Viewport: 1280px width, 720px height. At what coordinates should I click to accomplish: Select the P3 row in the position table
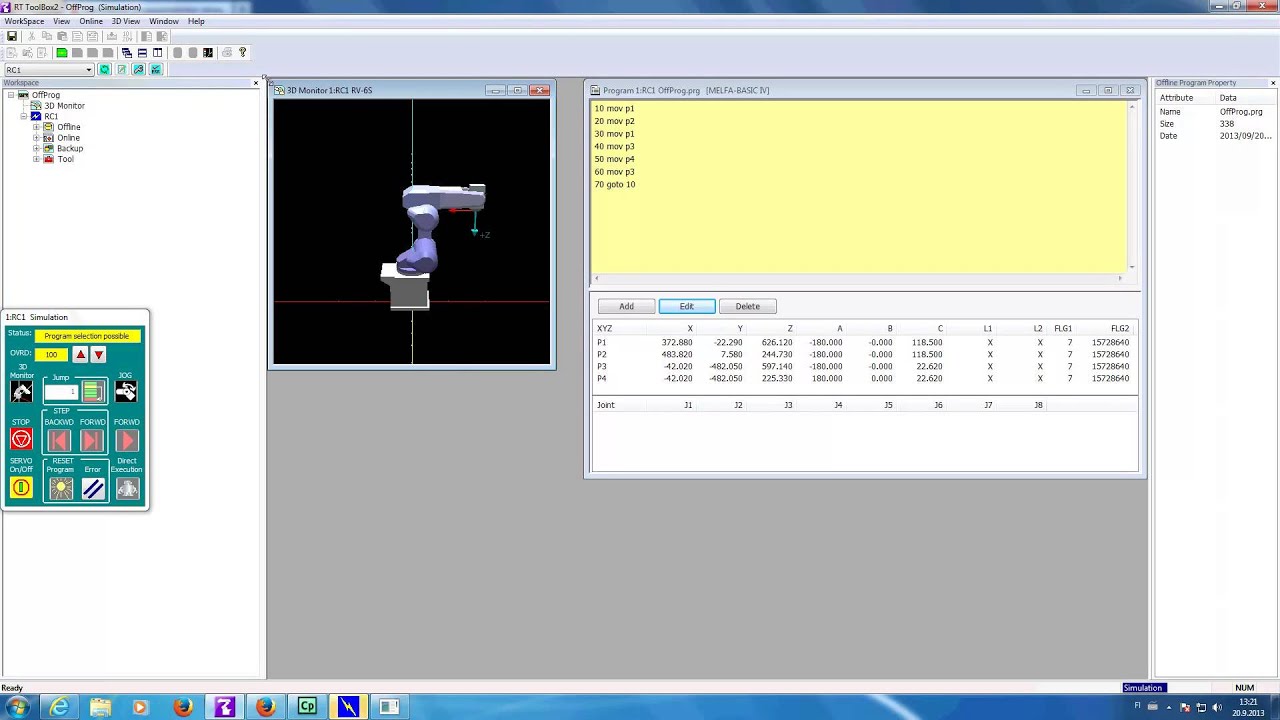click(x=864, y=366)
